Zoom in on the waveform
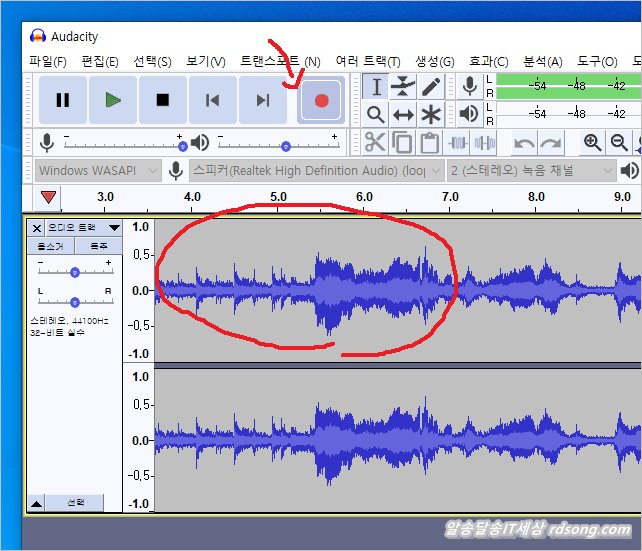Screen dimensions: 642x551 pos(592,142)
